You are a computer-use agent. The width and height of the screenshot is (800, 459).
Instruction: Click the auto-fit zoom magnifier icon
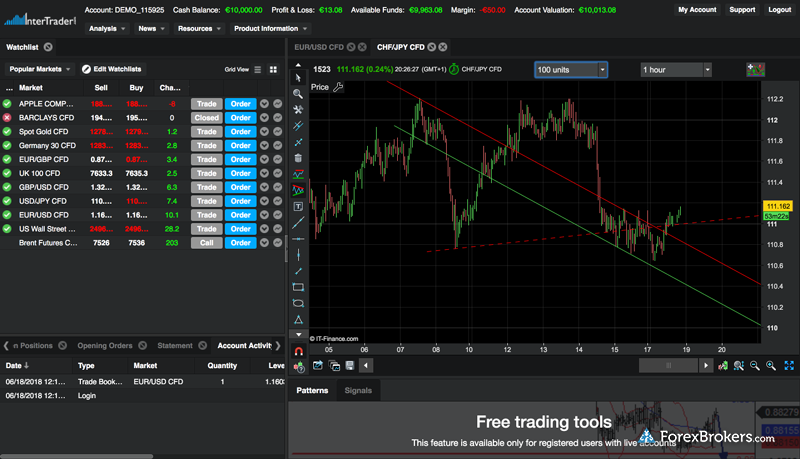[738, 365]
